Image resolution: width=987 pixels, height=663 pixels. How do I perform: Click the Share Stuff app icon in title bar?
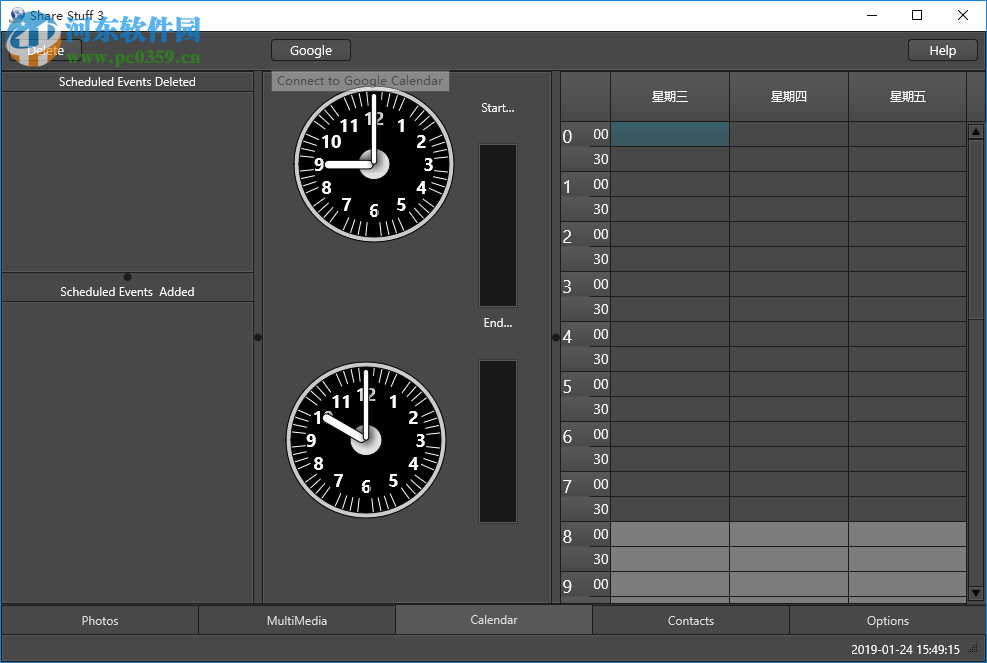(17, 15)
